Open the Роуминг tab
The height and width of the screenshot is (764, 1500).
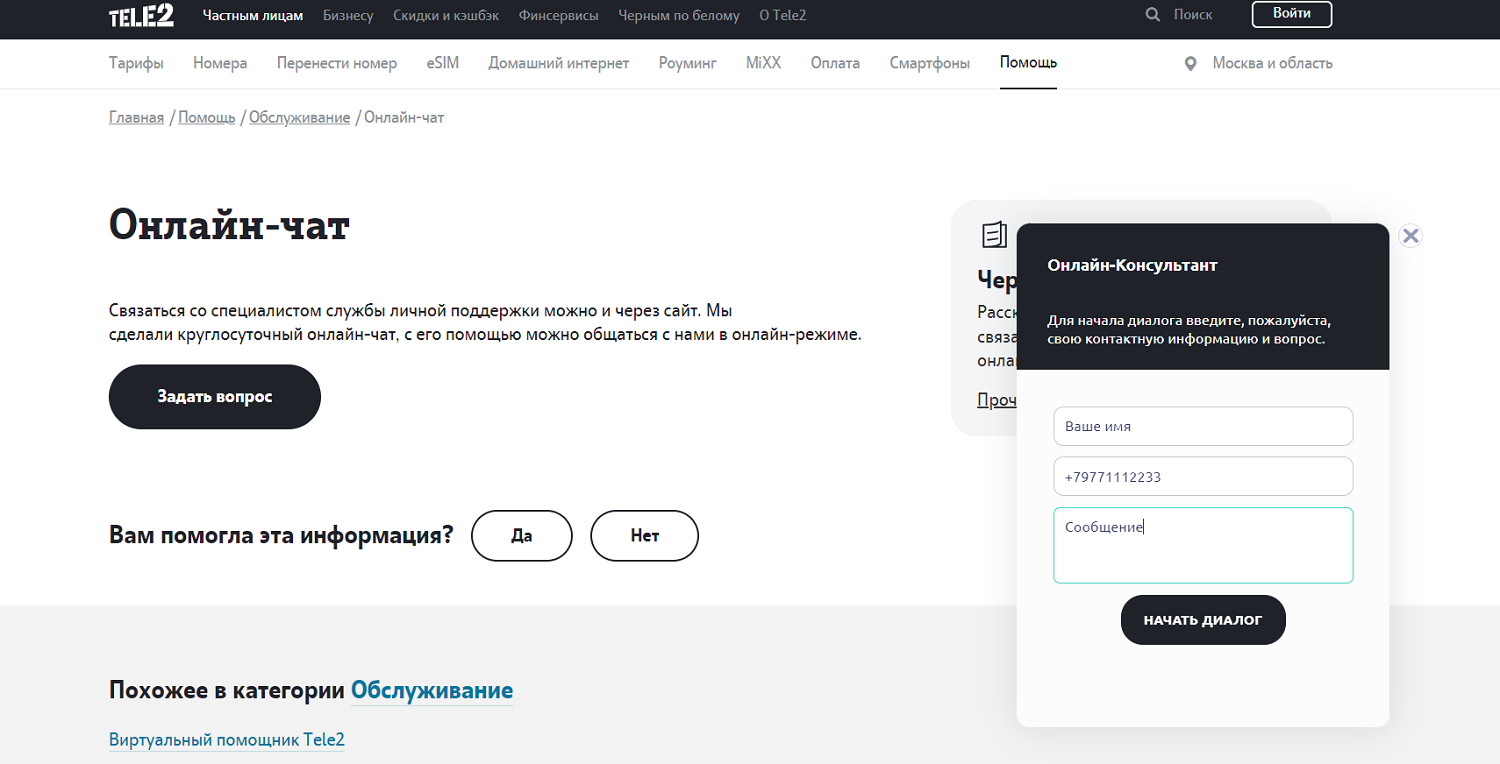pyautogui.click(x=688, y=63)
